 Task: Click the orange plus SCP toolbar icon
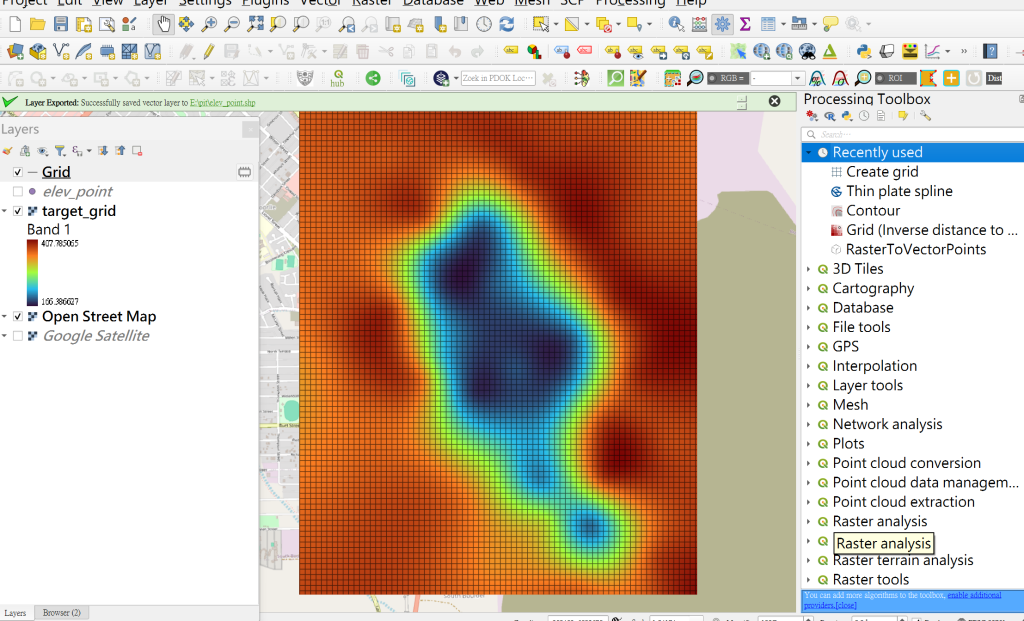click(951, 78)
